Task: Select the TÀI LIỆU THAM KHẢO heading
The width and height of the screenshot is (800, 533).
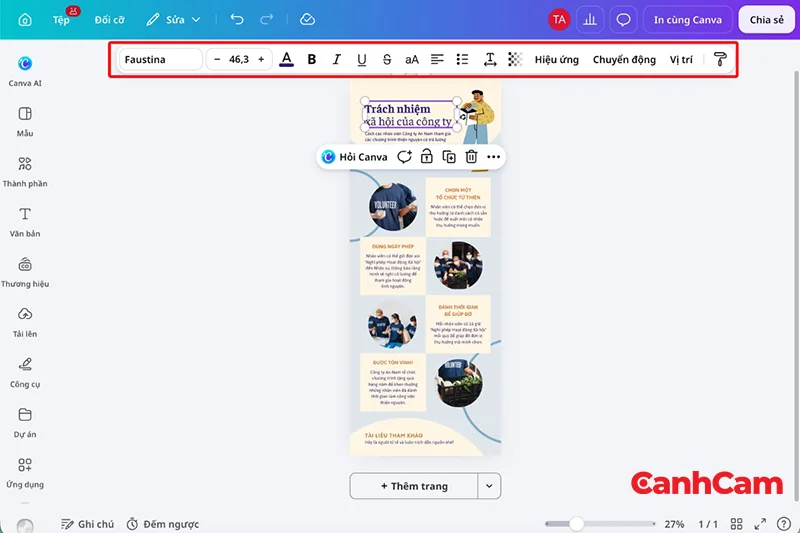Action: coord(393,436)
